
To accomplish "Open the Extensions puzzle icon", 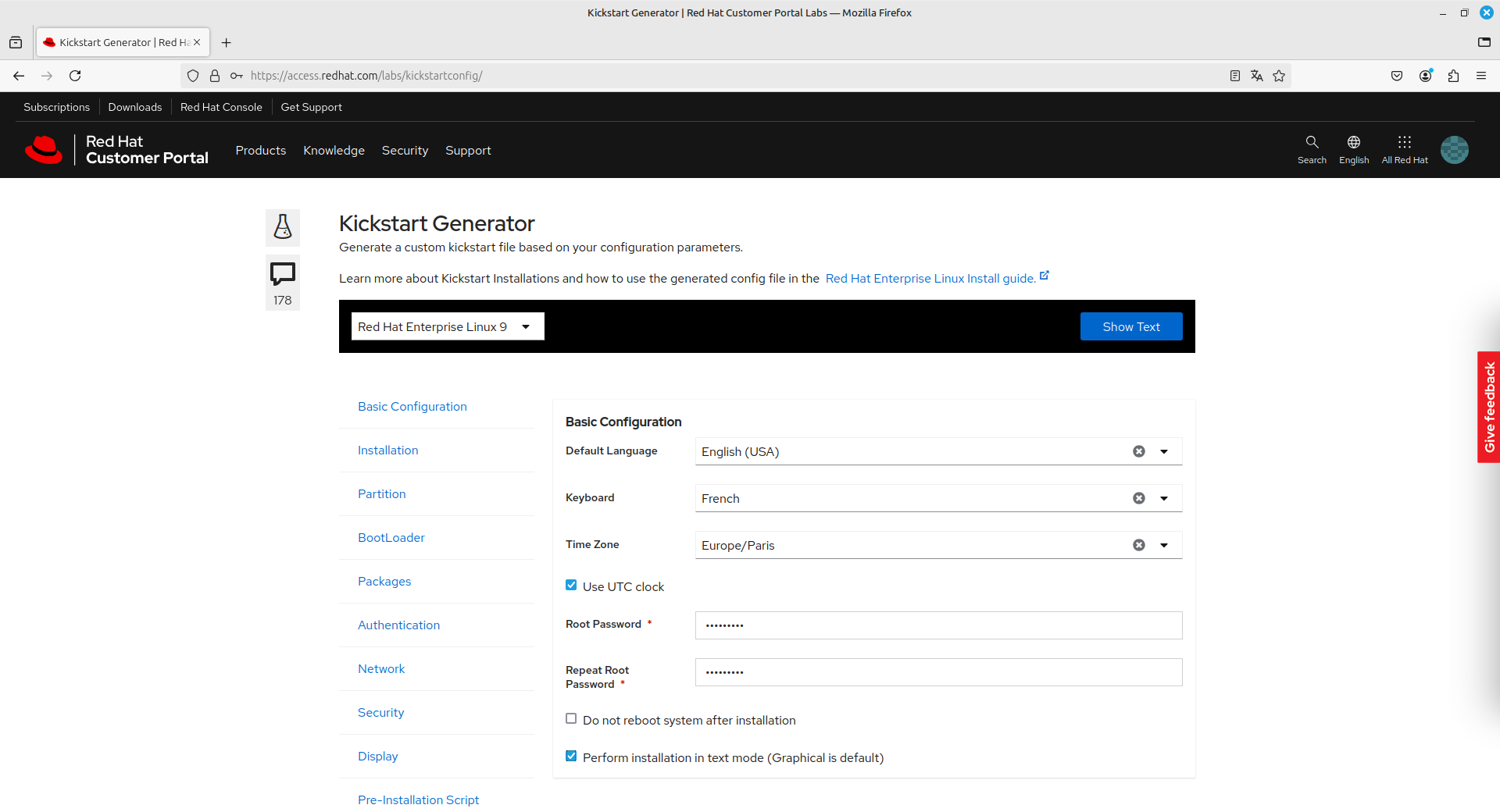I will [1453, 76].
